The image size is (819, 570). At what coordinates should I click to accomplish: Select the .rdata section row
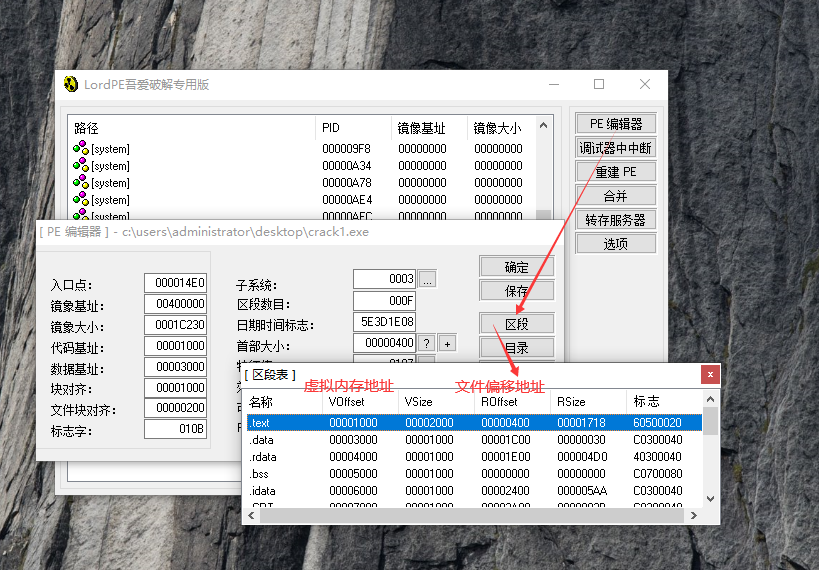point(474,457)
